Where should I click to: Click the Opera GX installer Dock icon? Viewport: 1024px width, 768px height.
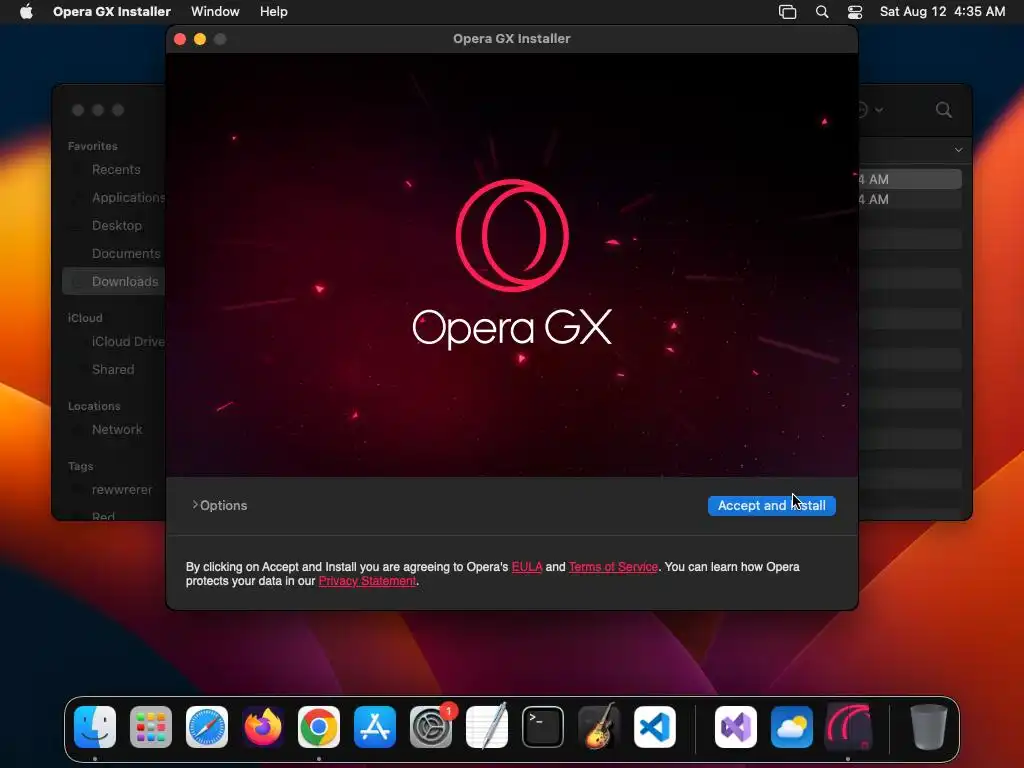848,727
